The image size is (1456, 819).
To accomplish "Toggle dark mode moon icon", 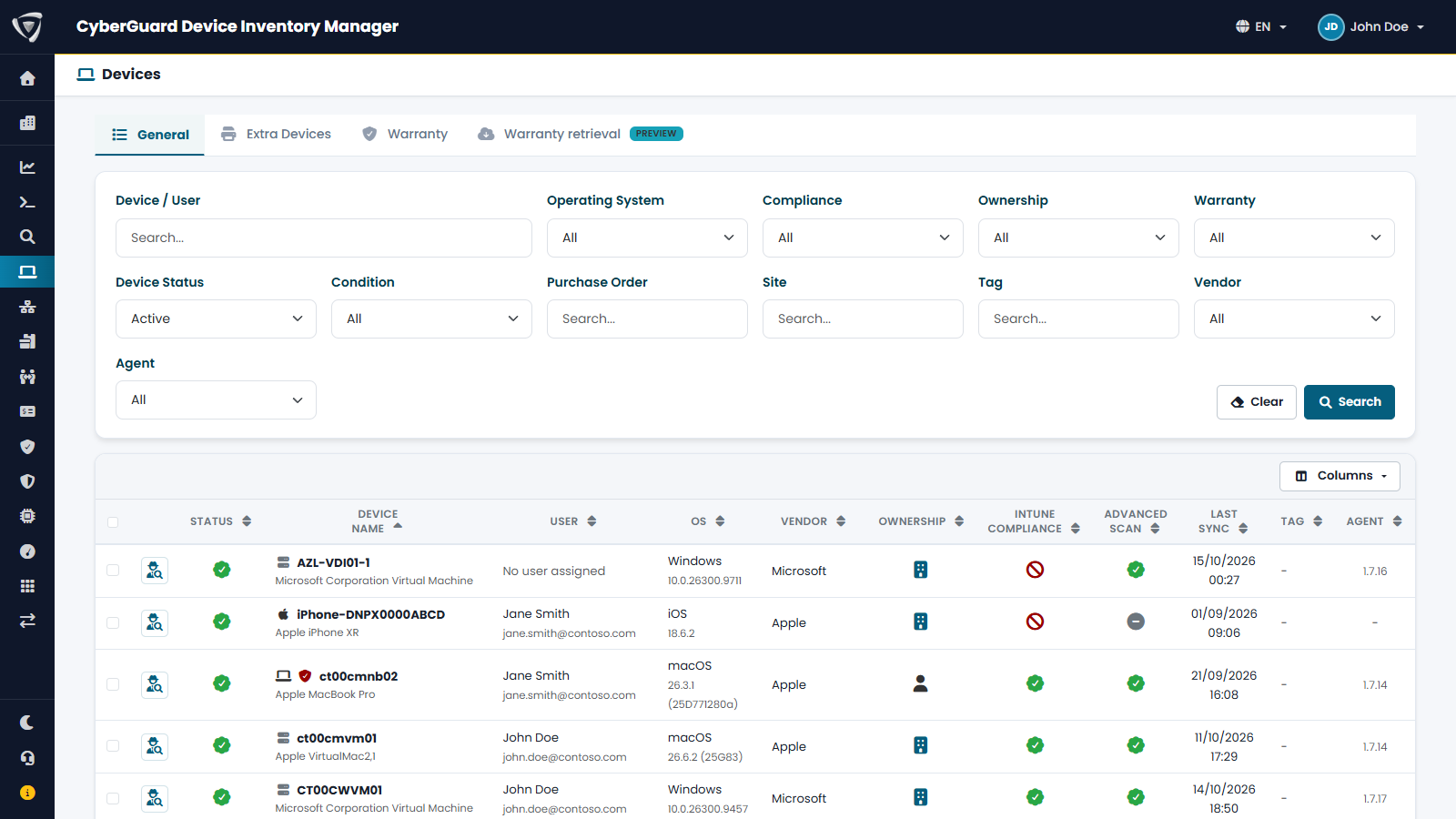I will click(x=27, y=723).
